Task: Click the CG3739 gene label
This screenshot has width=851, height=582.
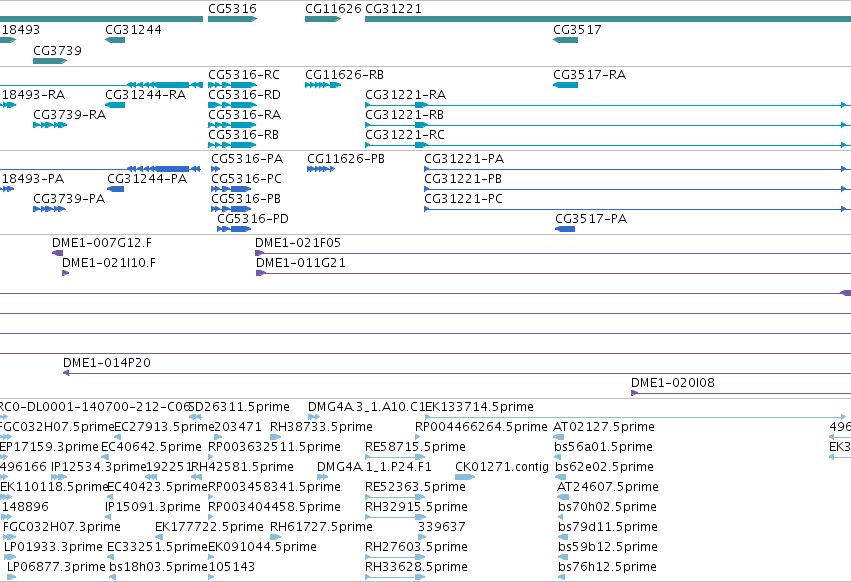Action: coord(58,50)
